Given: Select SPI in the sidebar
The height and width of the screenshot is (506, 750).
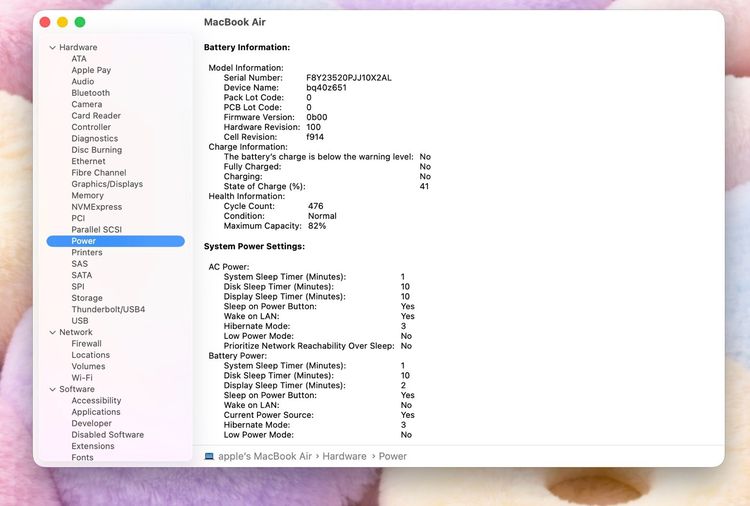Looking at the screenshot, I should tap(77, 286).
